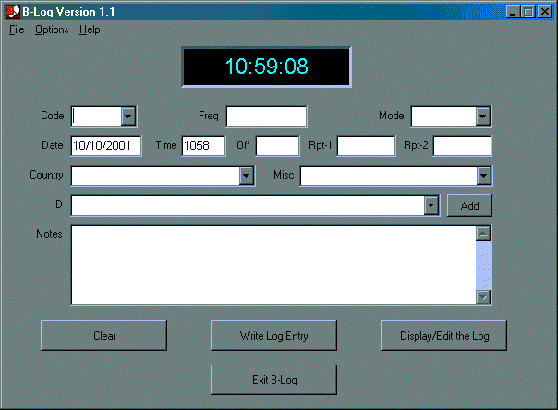Click the Rpt-1 input field
Screen dimensions: 558x410
366,146
